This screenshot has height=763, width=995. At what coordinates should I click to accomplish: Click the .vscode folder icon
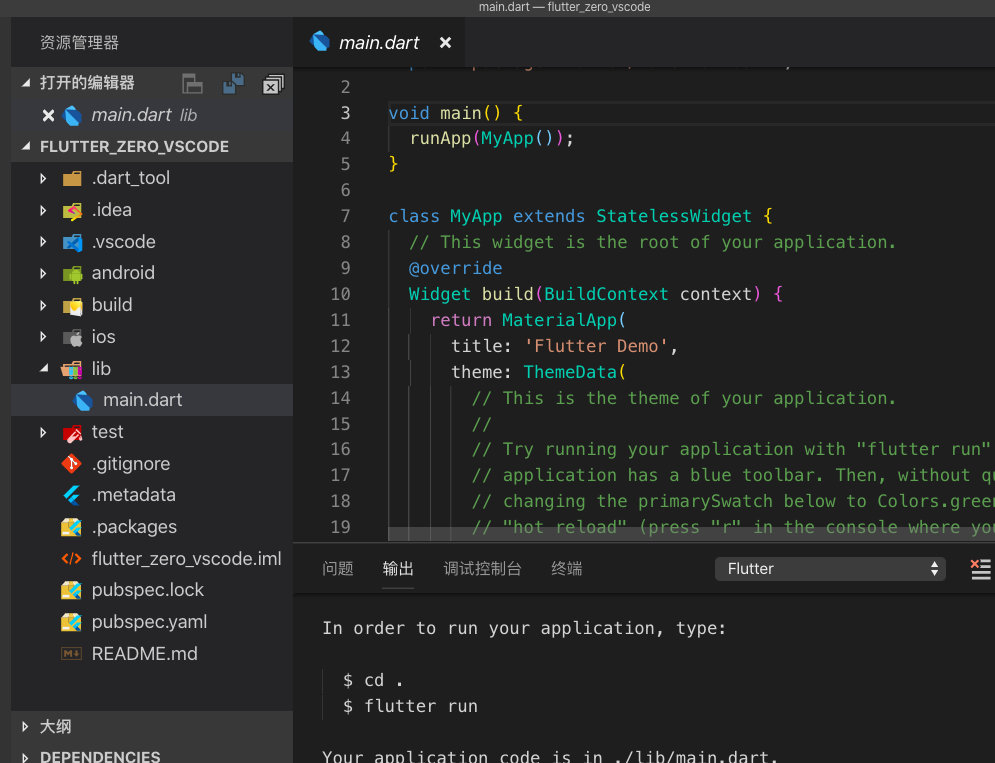point(72,242)
